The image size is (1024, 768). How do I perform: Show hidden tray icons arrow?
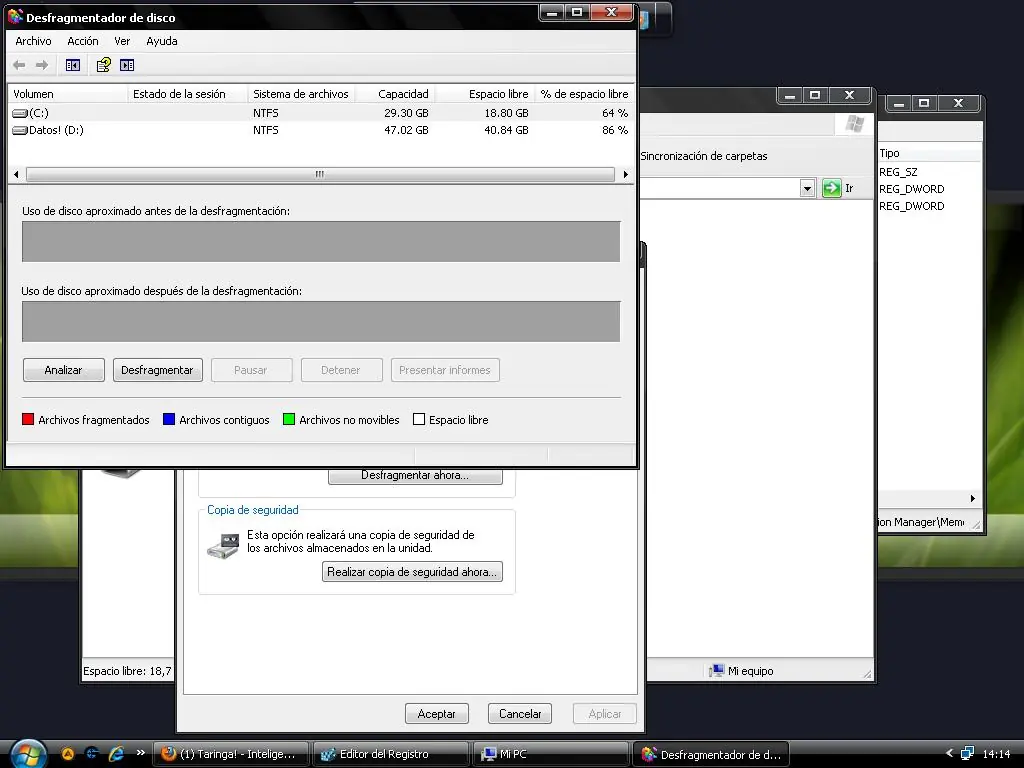[x=950, y=754]
